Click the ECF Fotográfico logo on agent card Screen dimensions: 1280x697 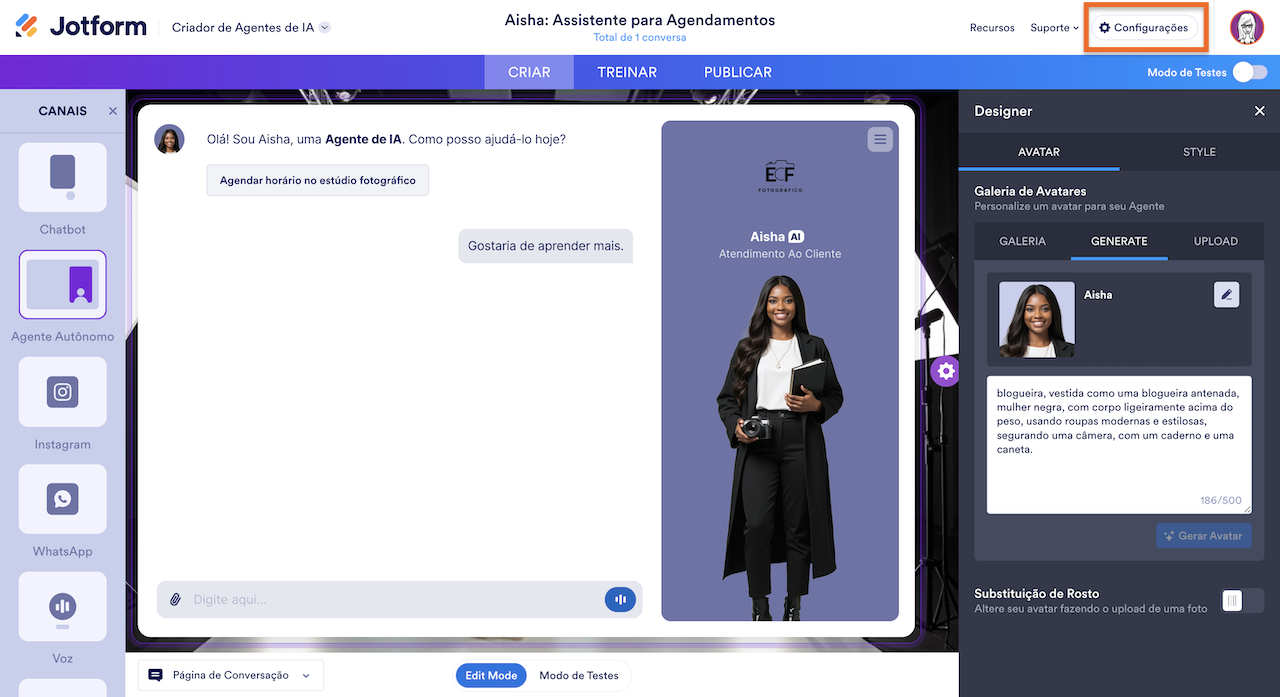[x=781, y=175]
